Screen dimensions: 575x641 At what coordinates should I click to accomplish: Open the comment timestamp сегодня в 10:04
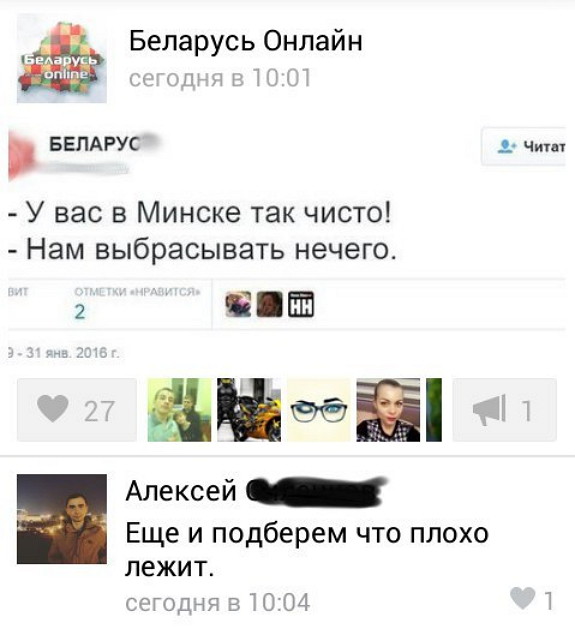point(217,602)
